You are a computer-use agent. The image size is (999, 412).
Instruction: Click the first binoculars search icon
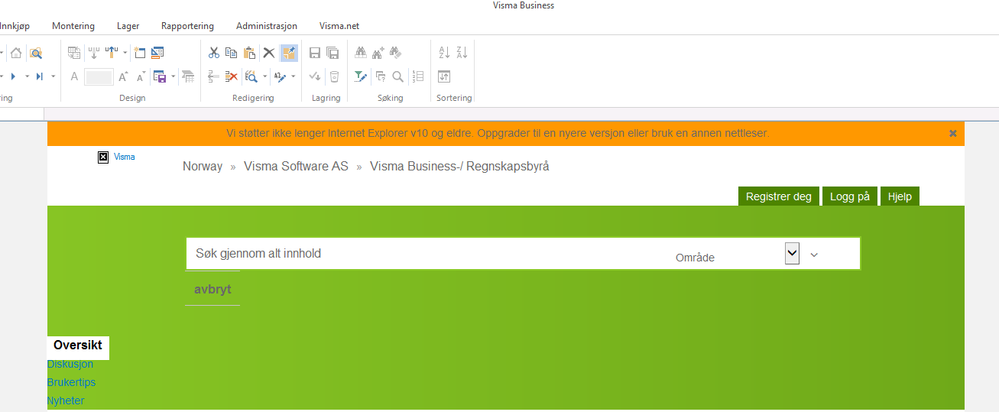pos(361,53)
